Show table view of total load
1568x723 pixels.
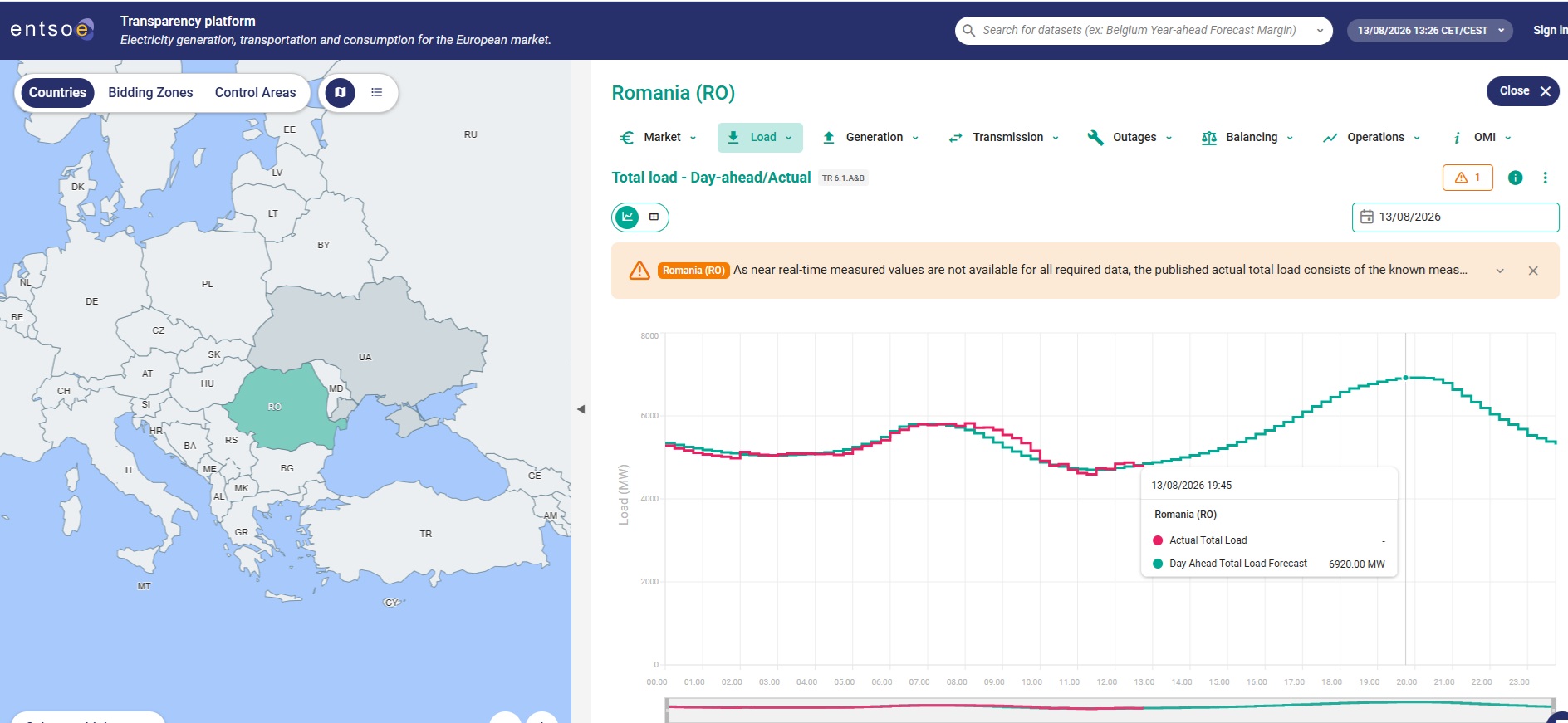654,217
